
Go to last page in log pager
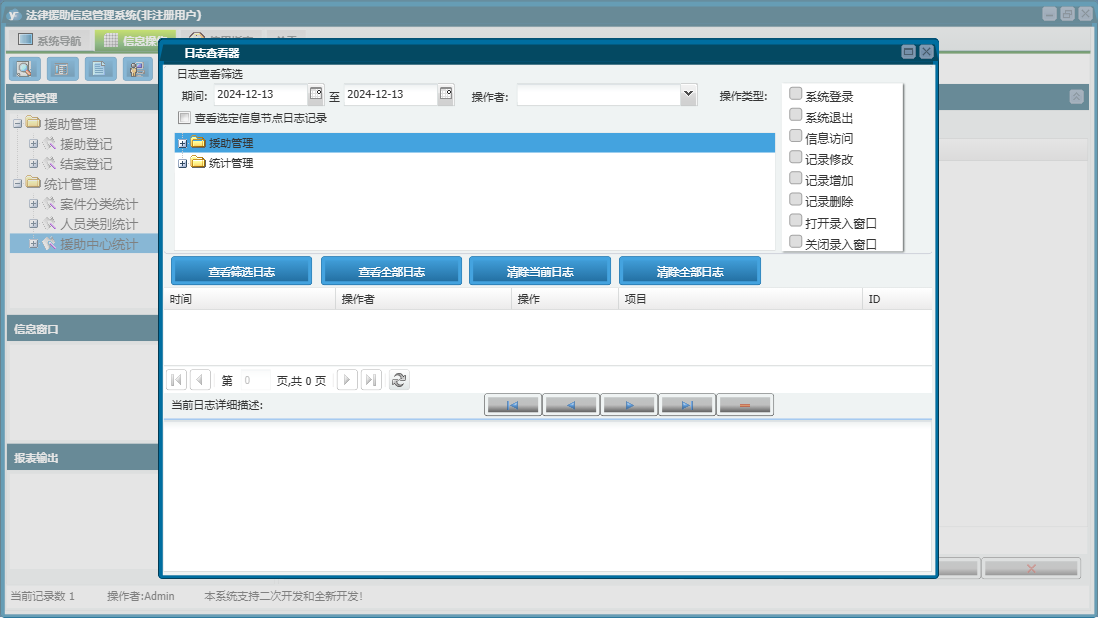click(x=371, y=380)
